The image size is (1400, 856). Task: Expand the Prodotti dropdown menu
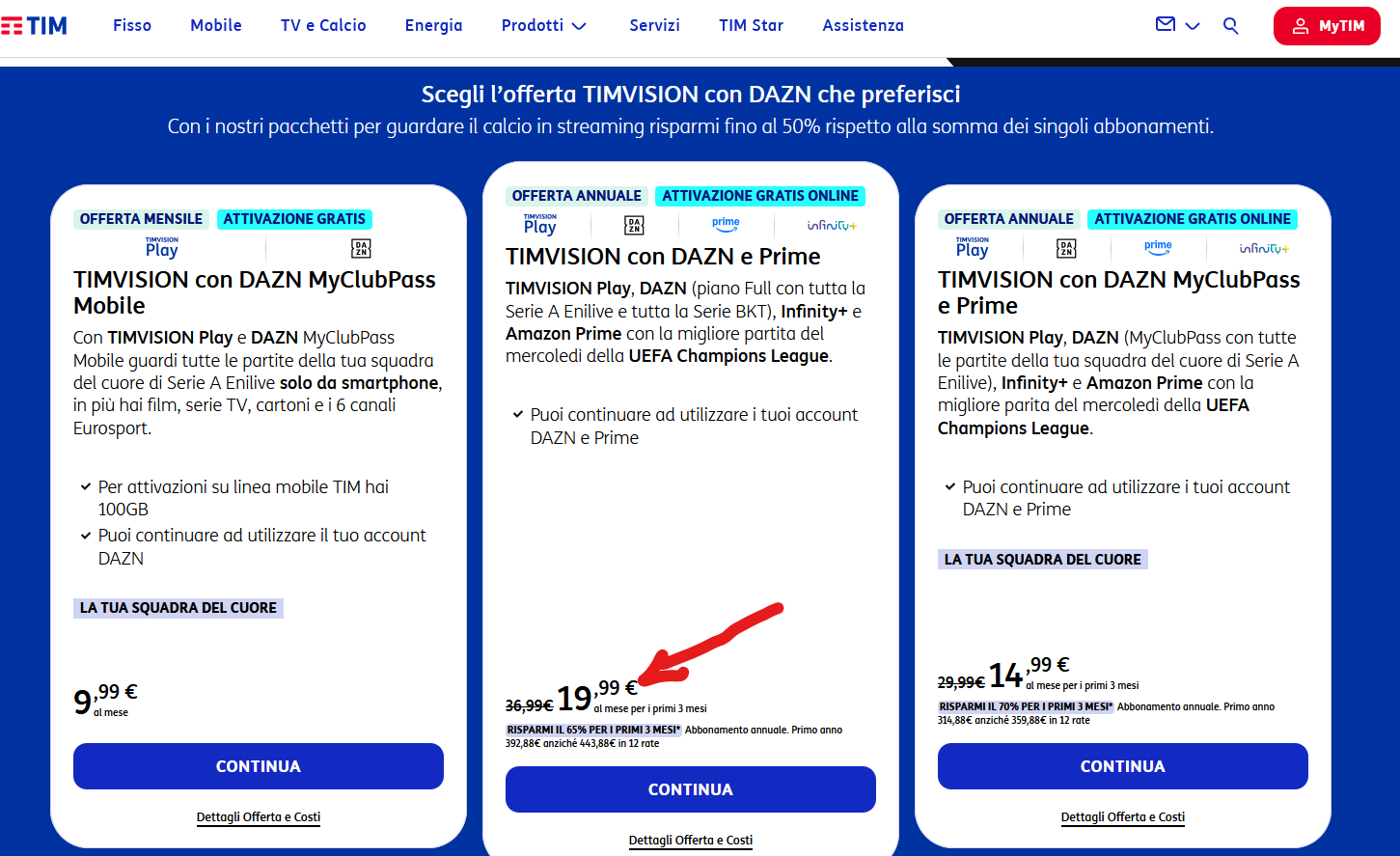coord(544,26)
